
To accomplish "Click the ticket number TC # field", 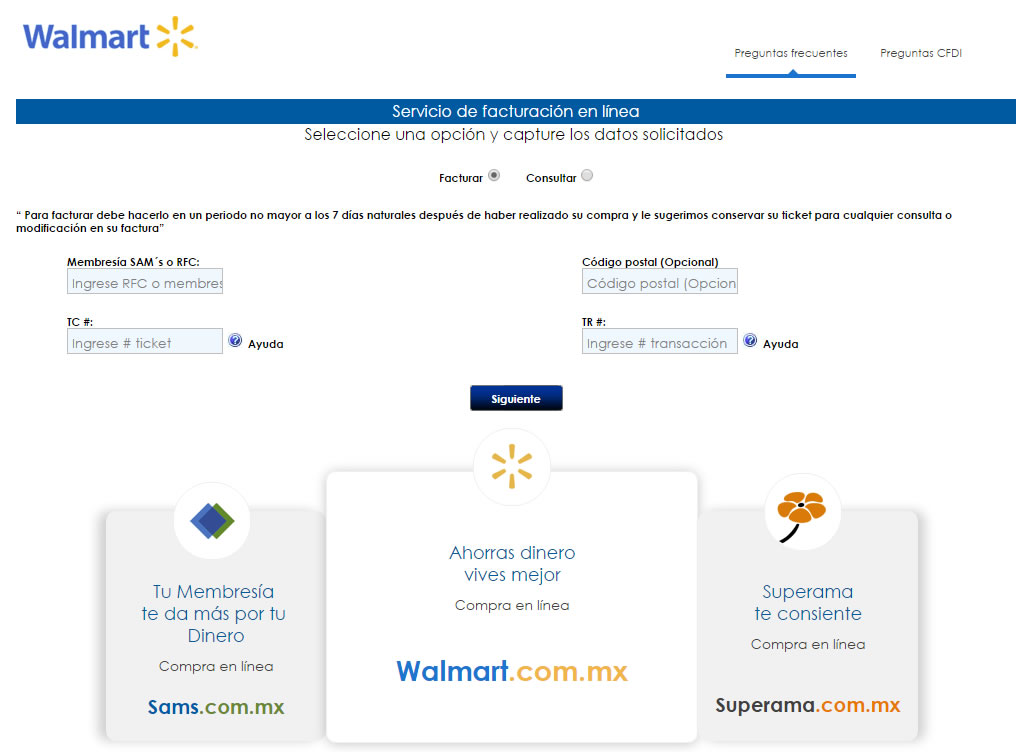I will coord(145,342).
